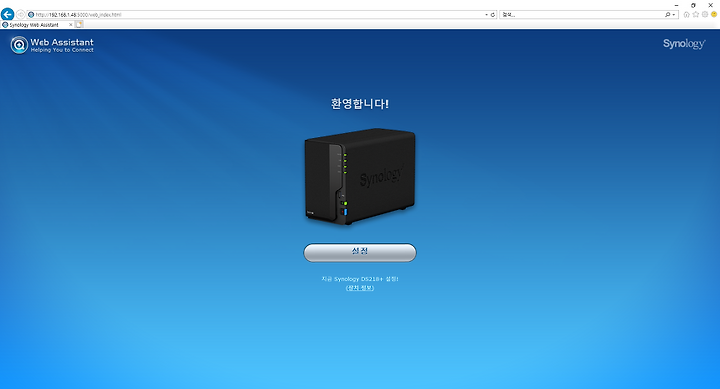This screenshot has height=389, width=720.
Task: Restore down the browser window
Action: [x=693, y=5]
